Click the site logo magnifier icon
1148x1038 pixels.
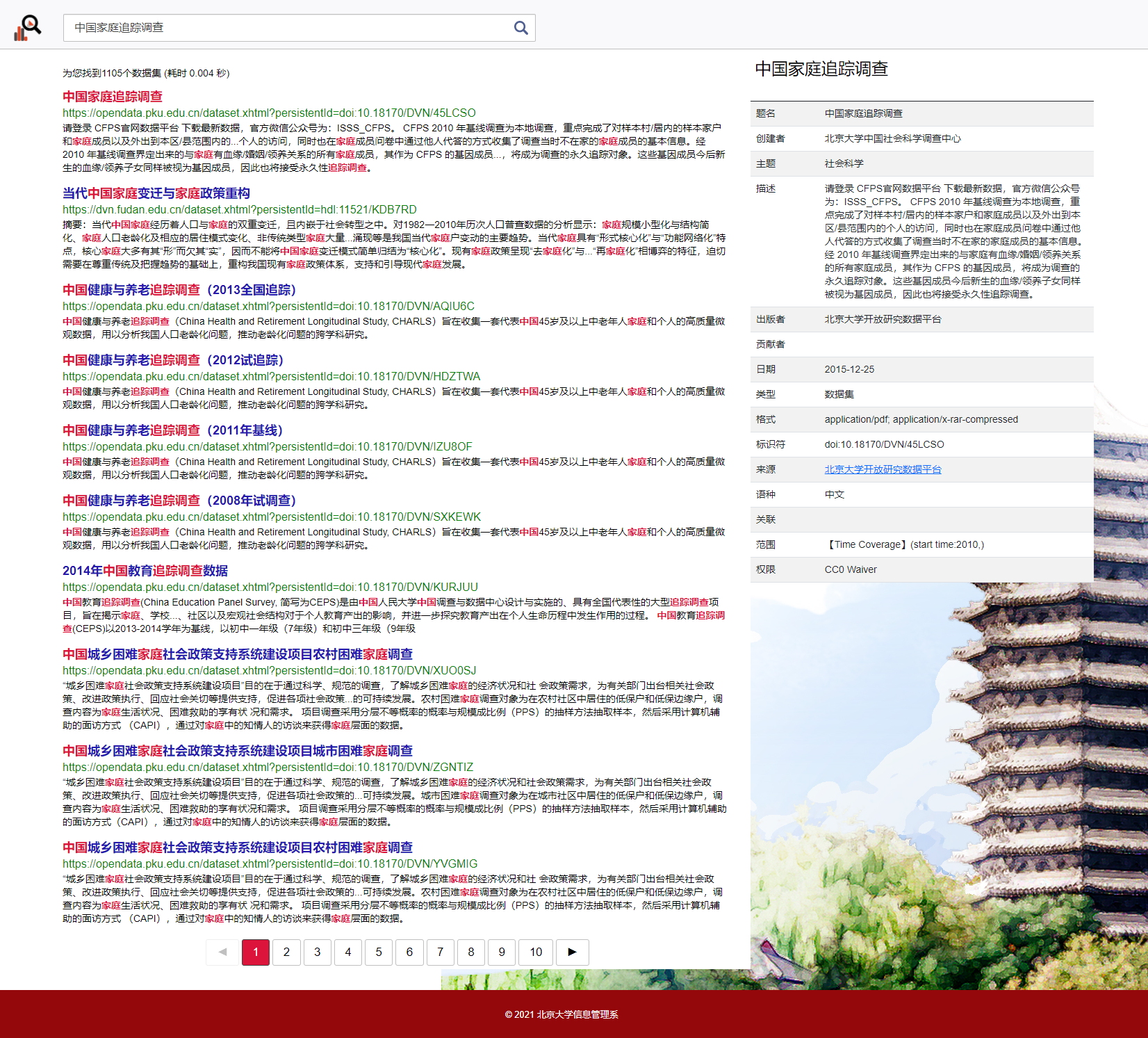click(x=28, y=28)
